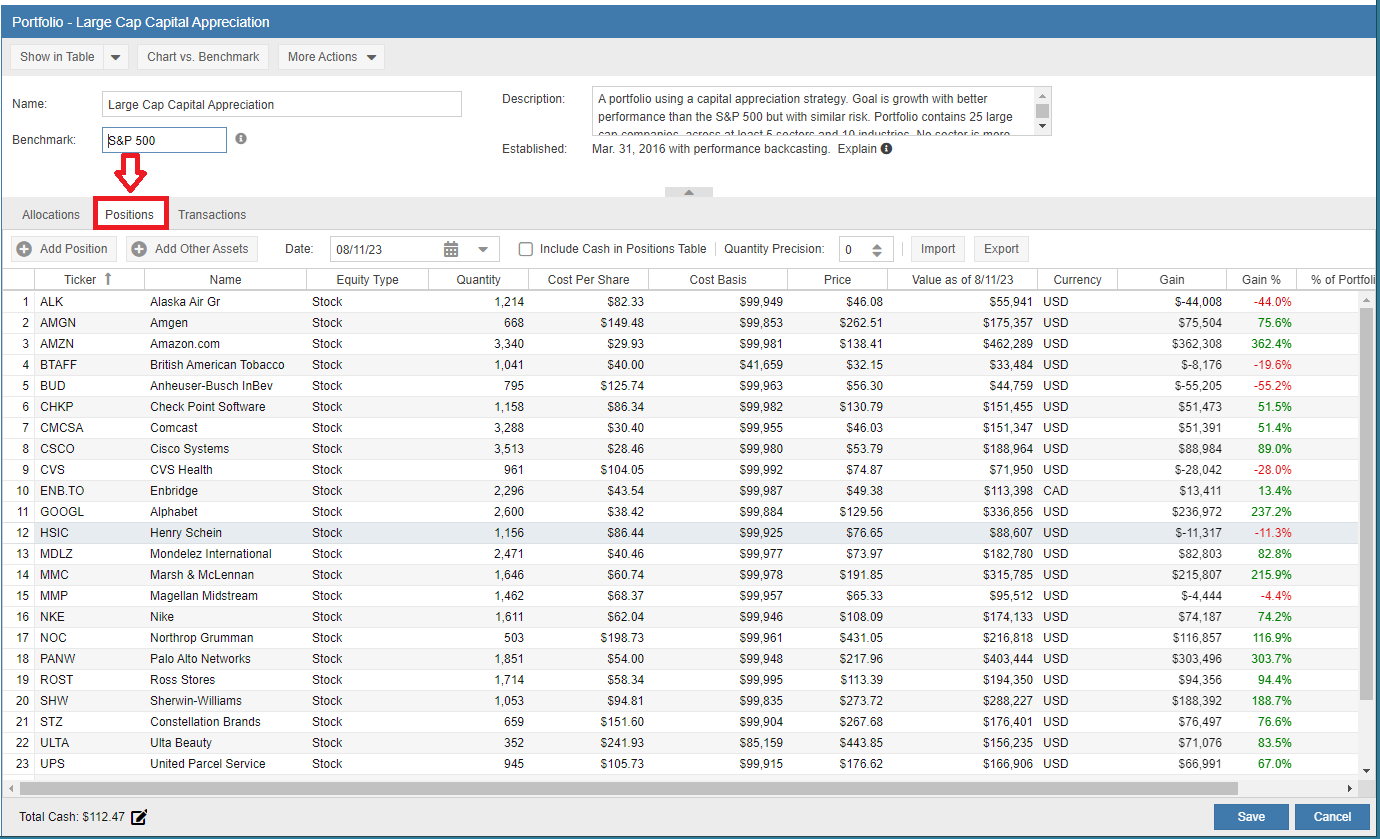This screenshot has height=839, width=1380.
Task: Open the Transactions tab
Action: (x=212, y=215)
